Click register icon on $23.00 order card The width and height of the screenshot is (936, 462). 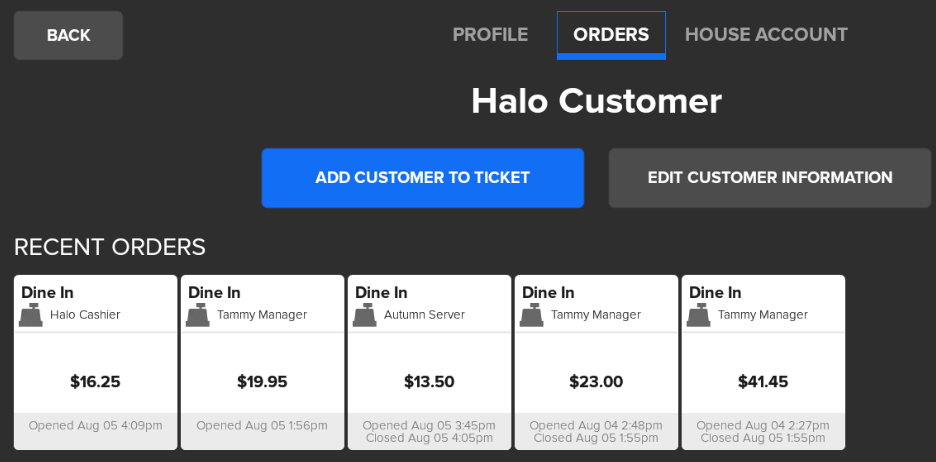532,315
